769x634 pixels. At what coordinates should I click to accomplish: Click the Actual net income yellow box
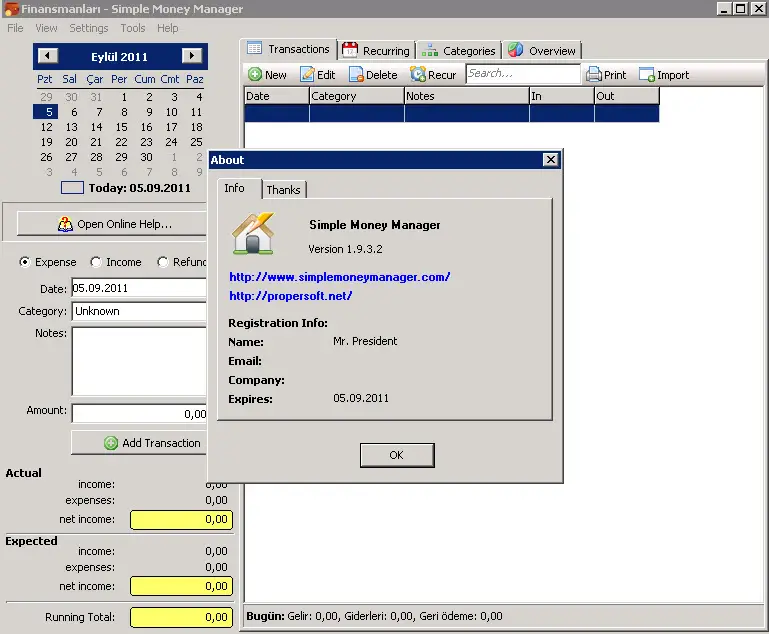tap(181, 519)
